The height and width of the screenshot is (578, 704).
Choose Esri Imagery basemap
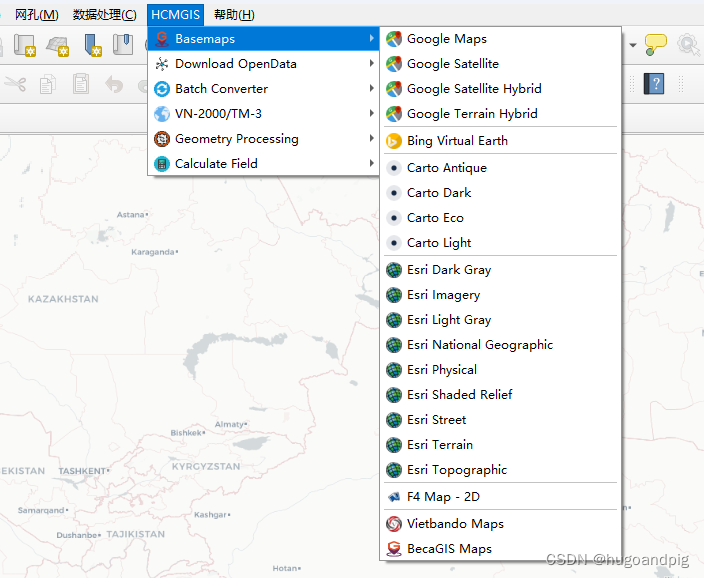pyautogui.click(x=500, y=295)
